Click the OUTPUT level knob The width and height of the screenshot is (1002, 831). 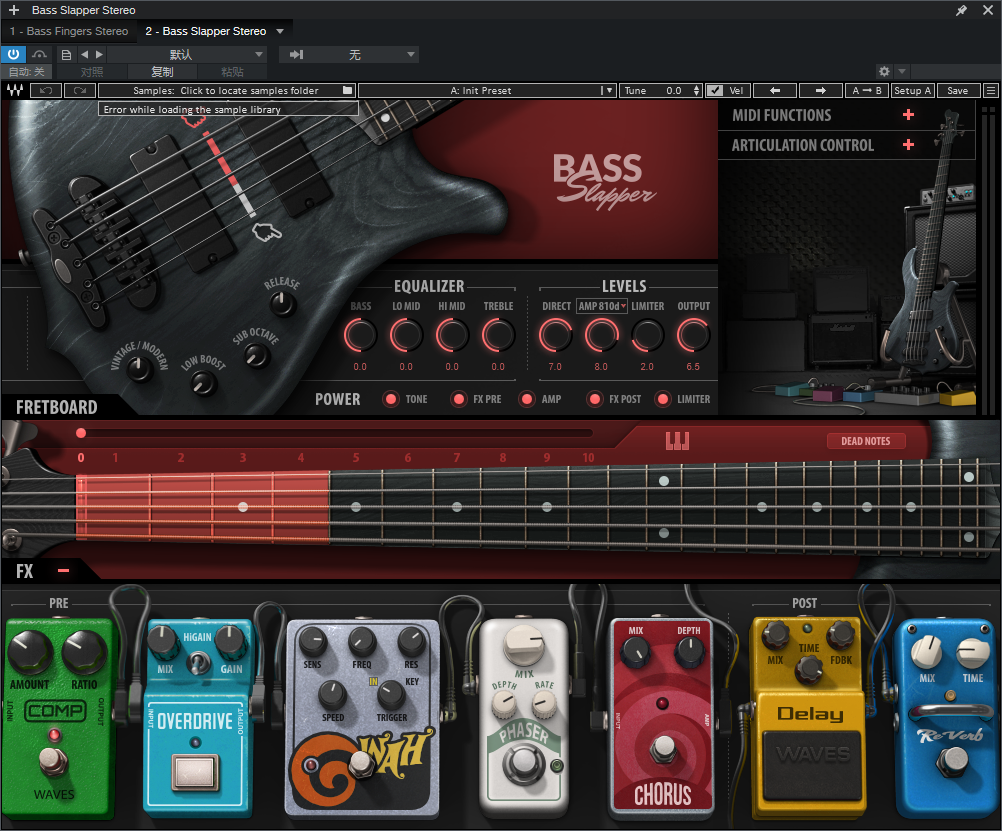tap(693, 336)
